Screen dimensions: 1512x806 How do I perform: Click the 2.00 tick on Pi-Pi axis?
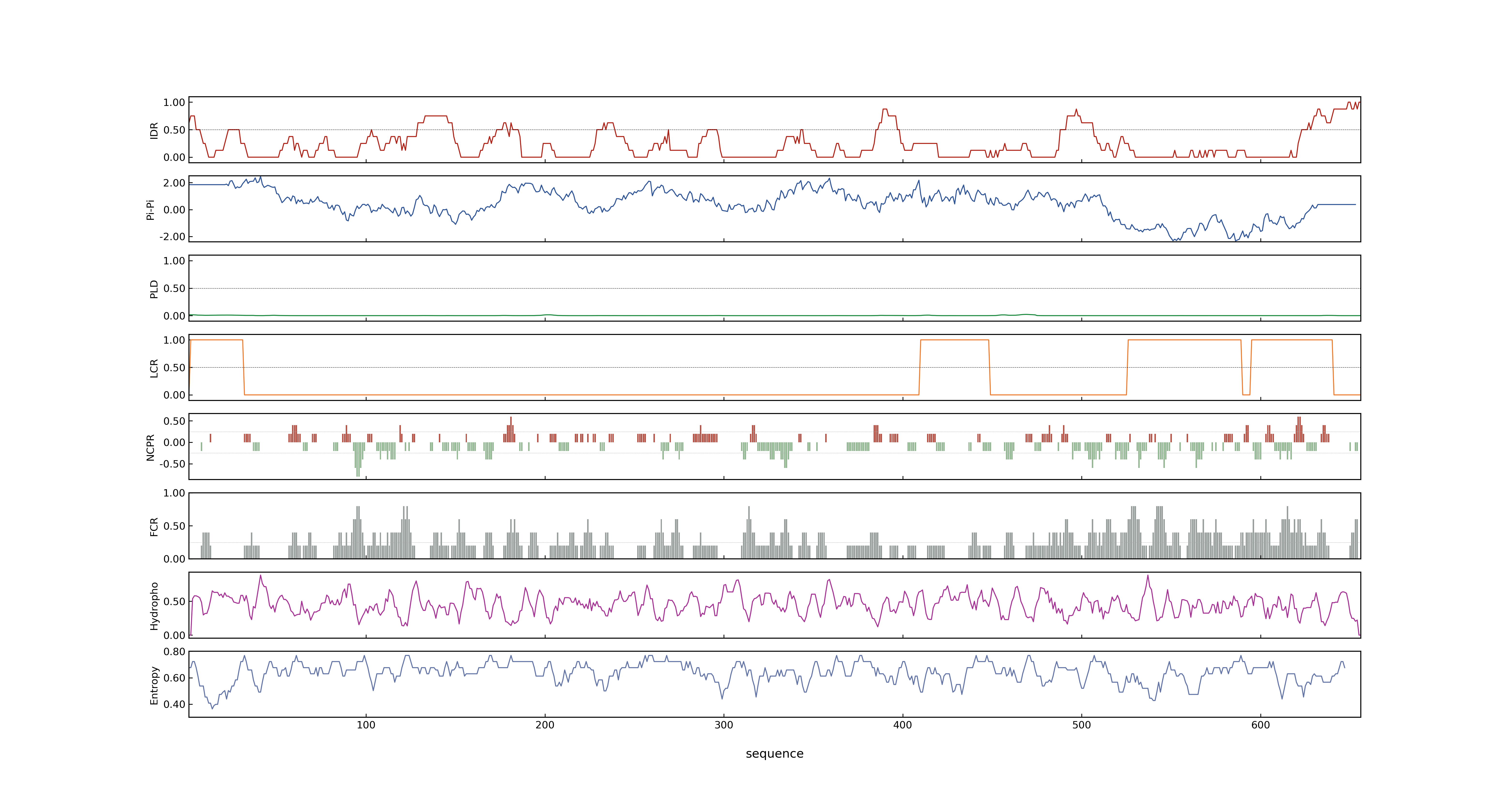[174, 183]
